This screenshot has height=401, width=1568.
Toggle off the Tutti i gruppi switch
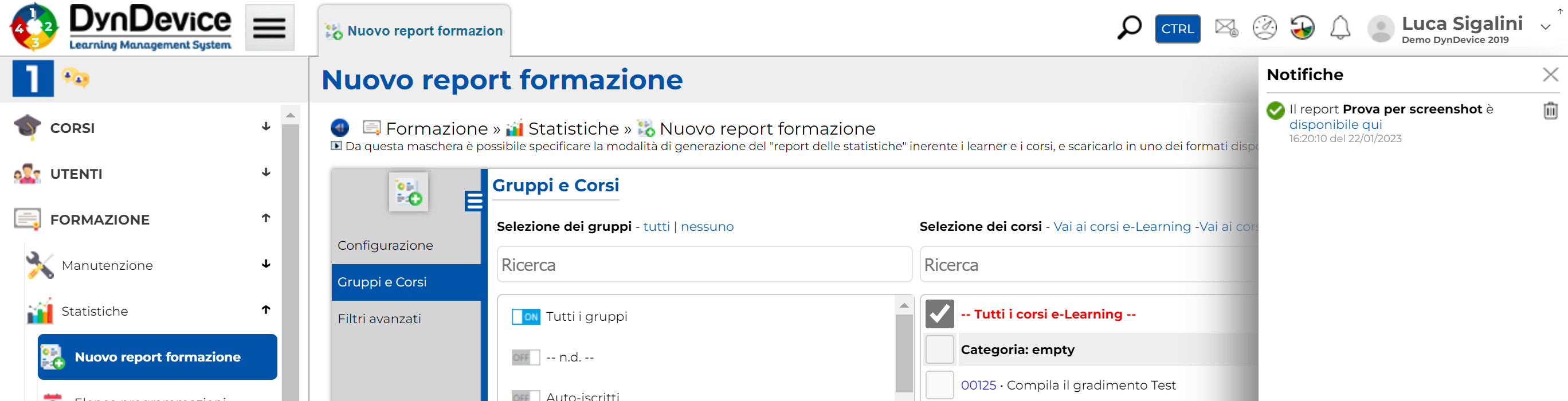[526, 317]
